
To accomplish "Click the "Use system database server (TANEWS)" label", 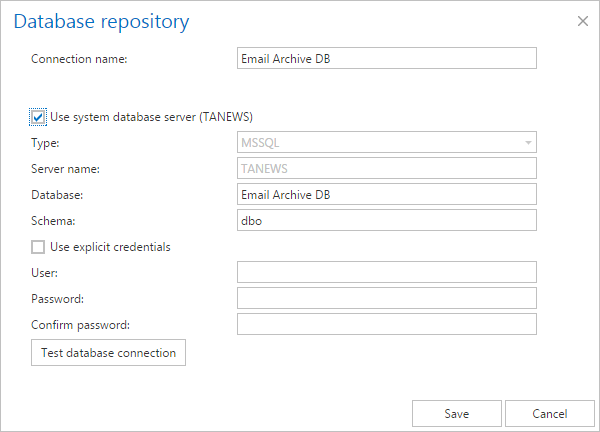I will click(157, 118).
